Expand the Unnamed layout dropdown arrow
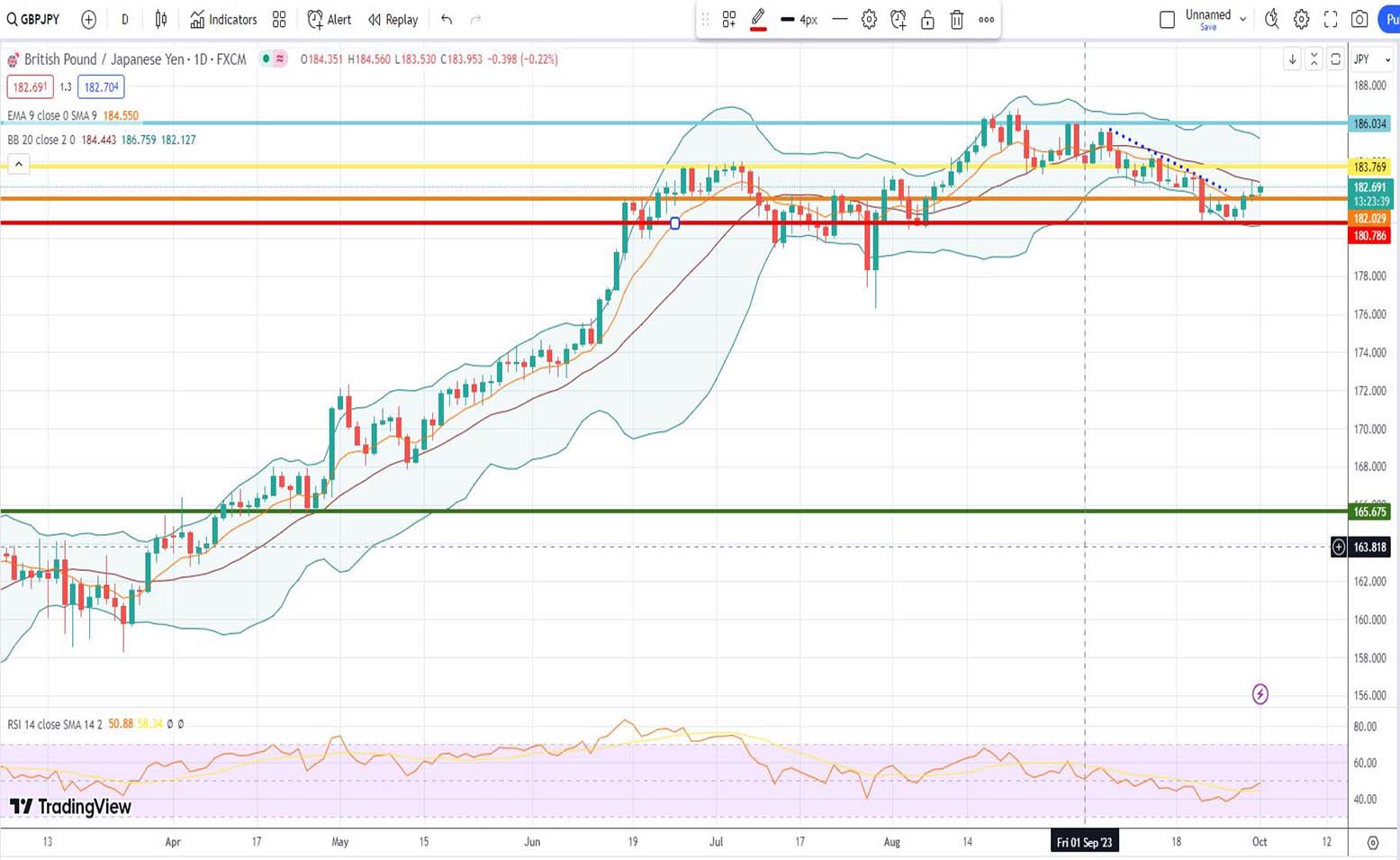This screenshot has width=1400, height=860. coord(1243,19)
